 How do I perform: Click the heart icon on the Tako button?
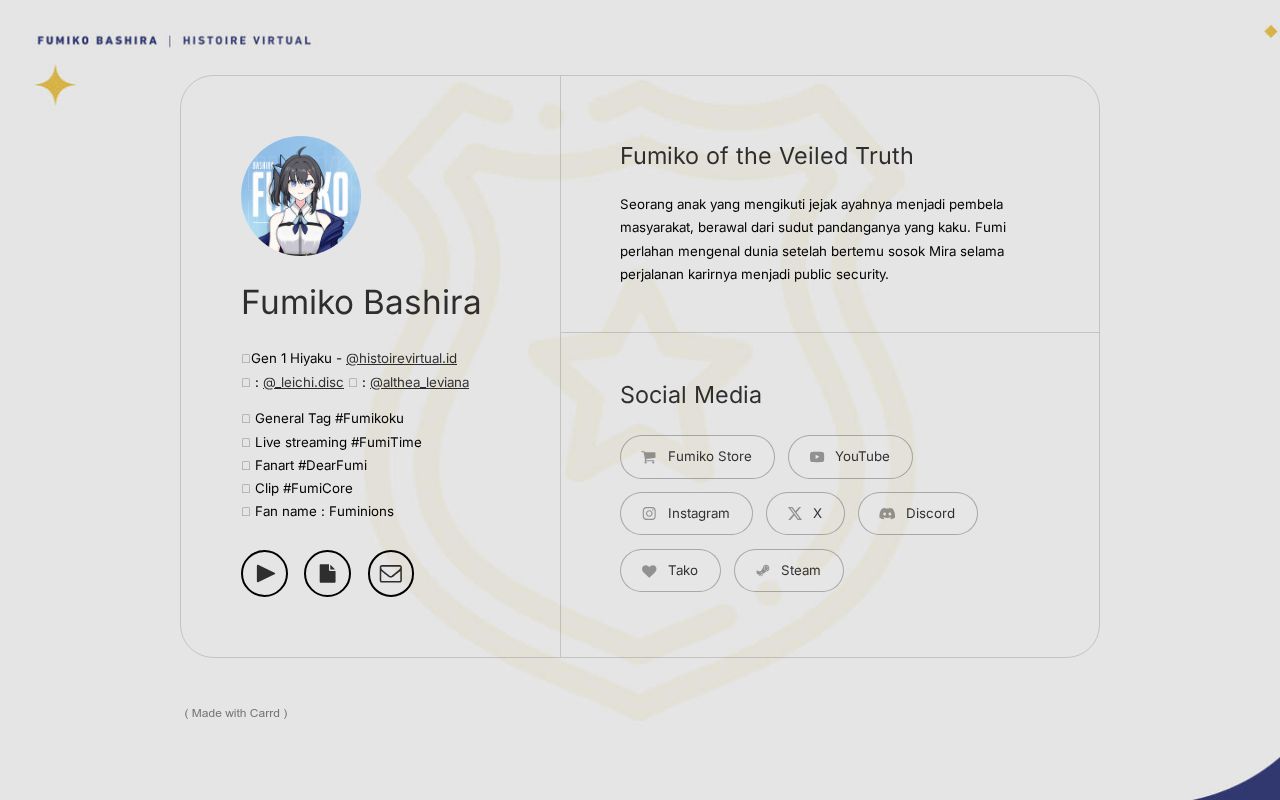pyautogui.click(x=649, y=570)
